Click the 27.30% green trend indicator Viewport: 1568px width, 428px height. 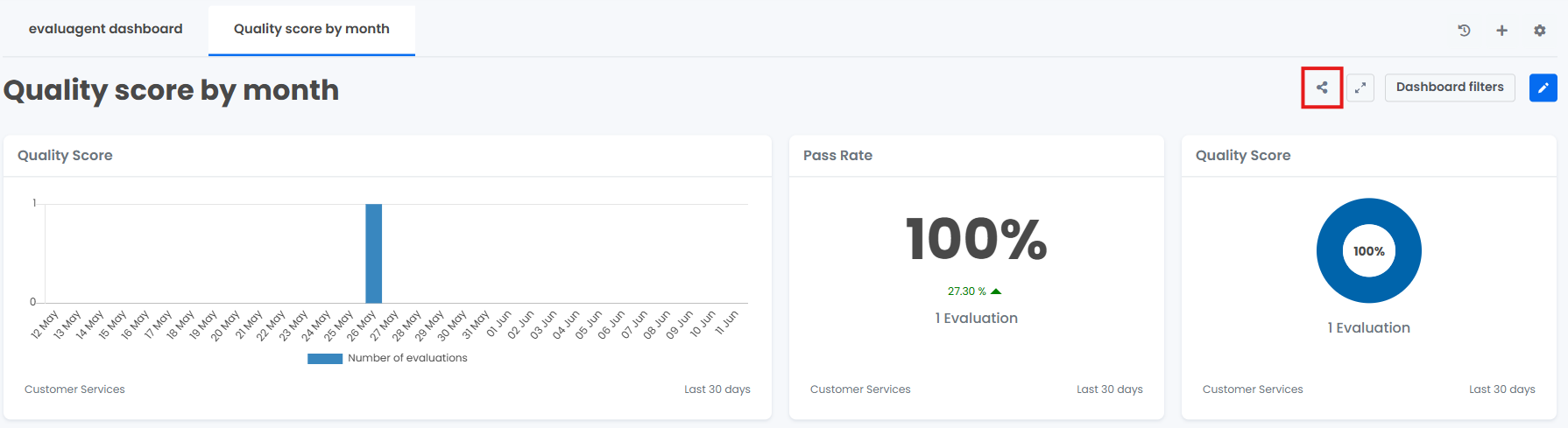[974, 291]
